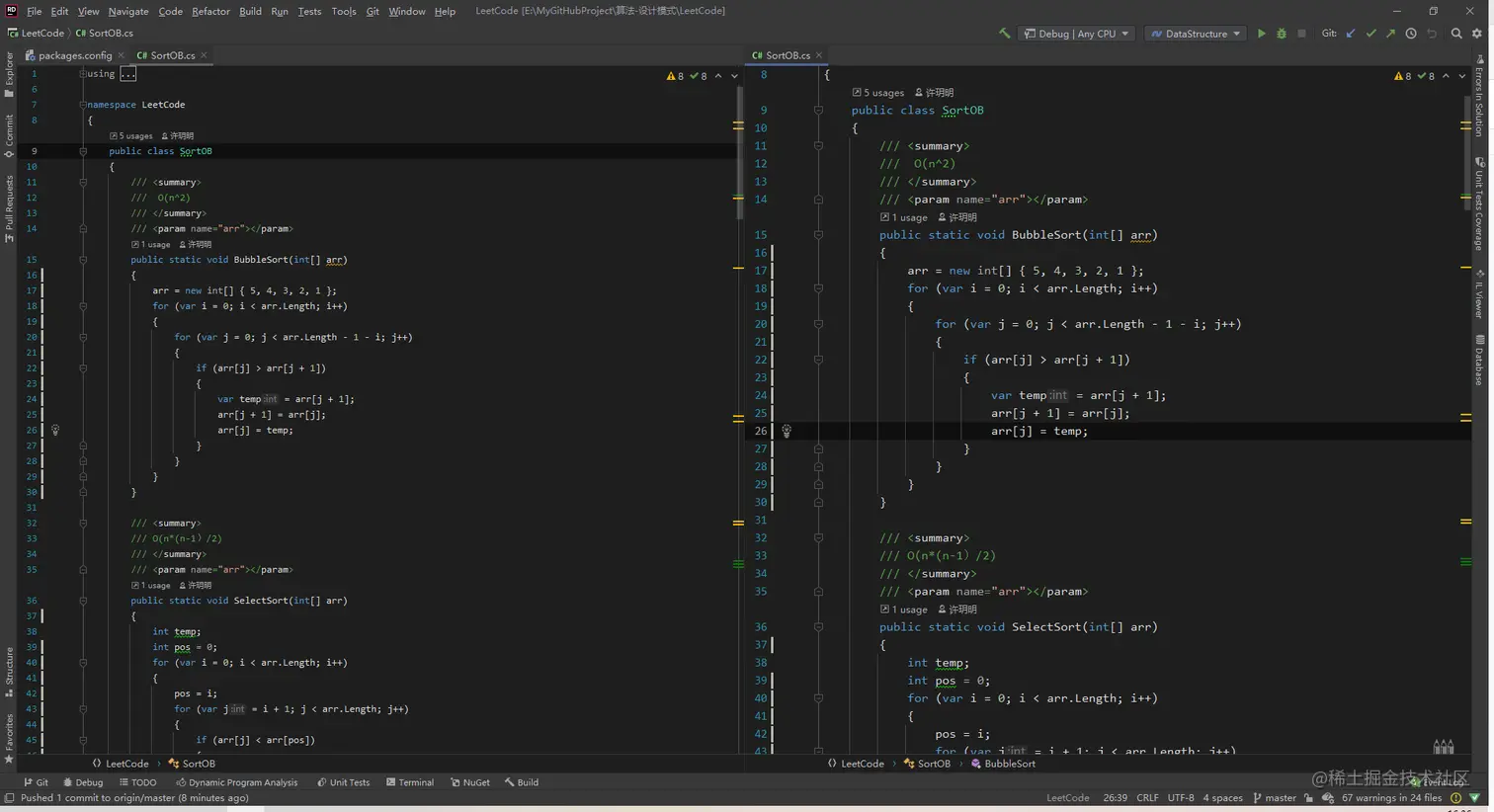Toggle the IL Viewer side panel
Image resolution: width=1494 pixels, height=812 pixels.
tap(1479, 294)
